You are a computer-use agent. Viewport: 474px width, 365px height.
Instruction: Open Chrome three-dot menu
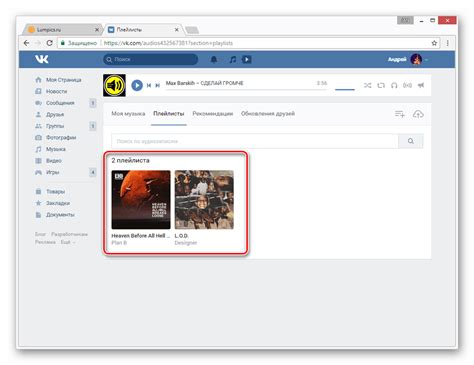pyautogui.click(x=447, y=43)
